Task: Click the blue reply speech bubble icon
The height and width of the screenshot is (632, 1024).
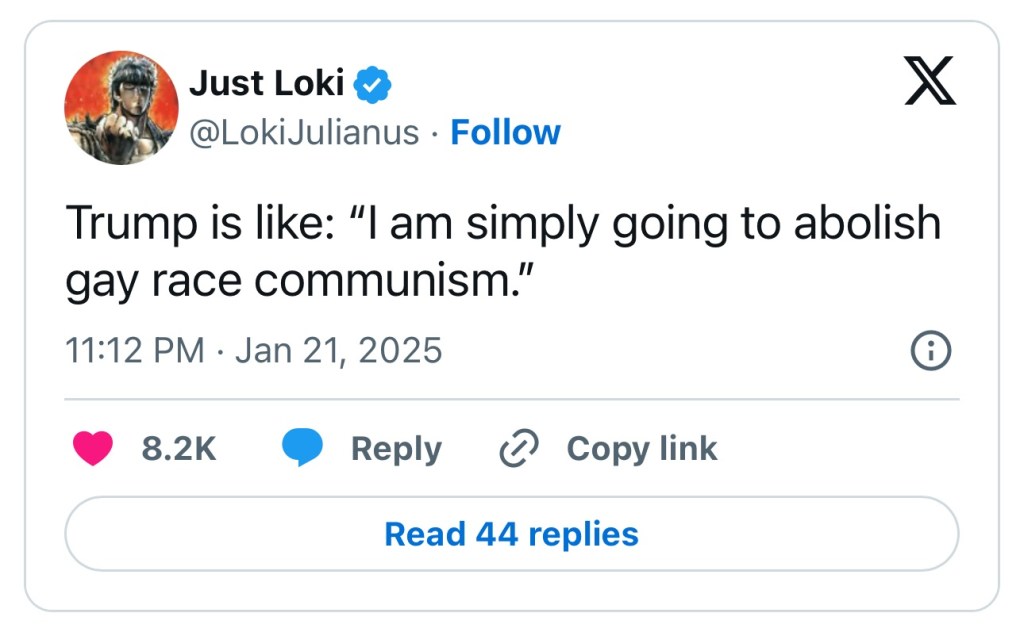Action: [301, 449]
